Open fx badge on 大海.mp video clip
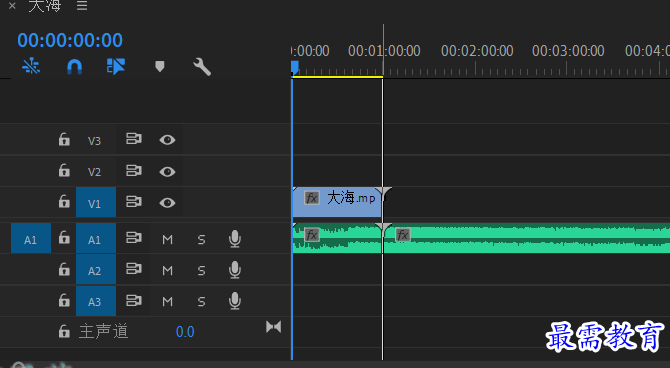Screen dimensions: 670x368 [x=311, y=198]
